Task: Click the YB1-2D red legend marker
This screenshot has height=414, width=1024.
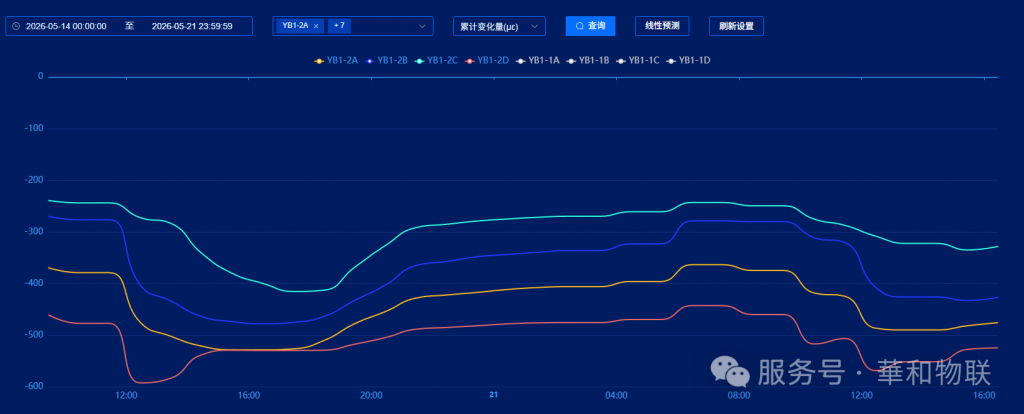Action: point(469,61)
